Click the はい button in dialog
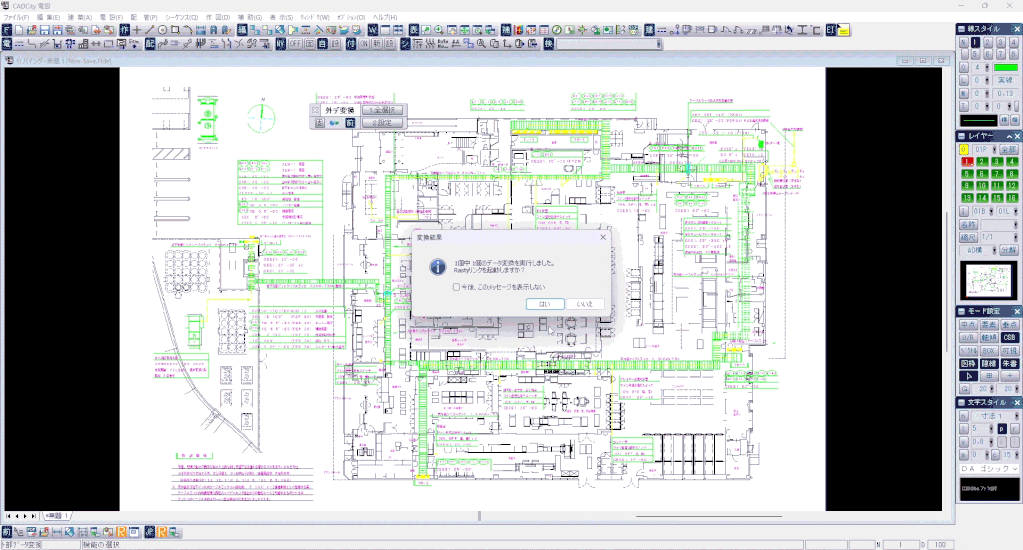 click(545, 304)
